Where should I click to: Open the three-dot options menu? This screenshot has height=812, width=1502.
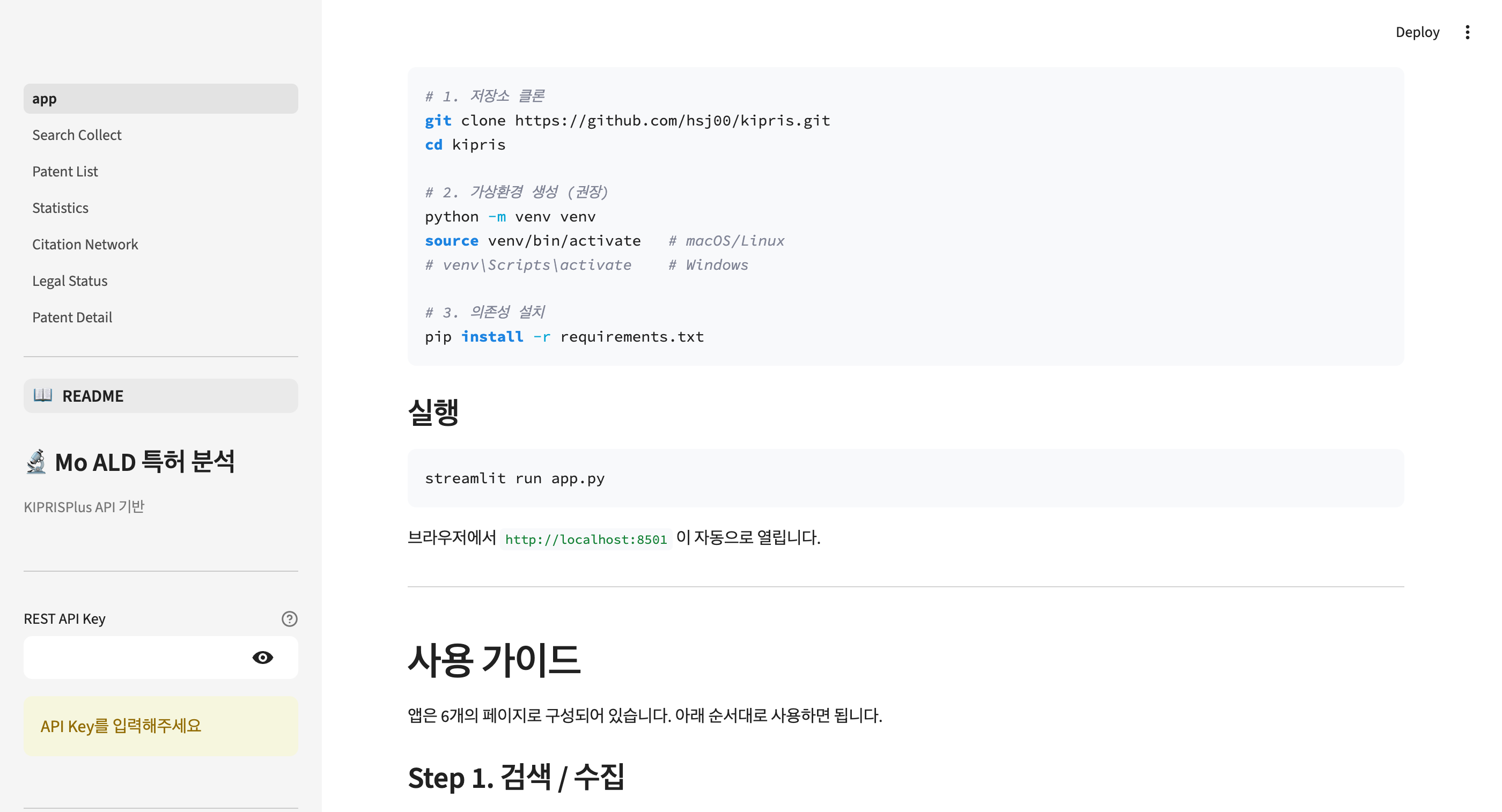(x=1468, y=32)
